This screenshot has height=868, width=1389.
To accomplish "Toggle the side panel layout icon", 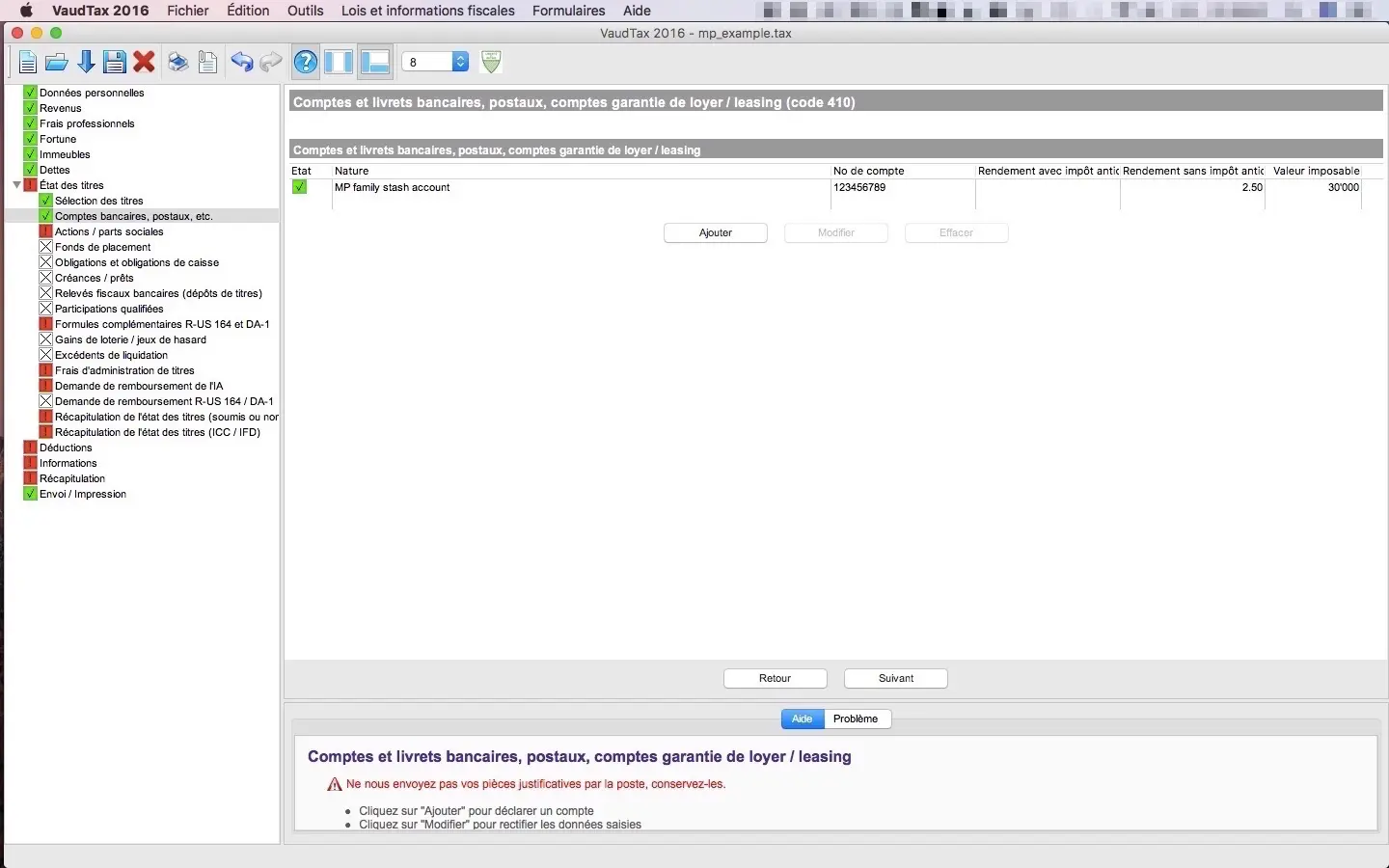I will coord(339,63).
